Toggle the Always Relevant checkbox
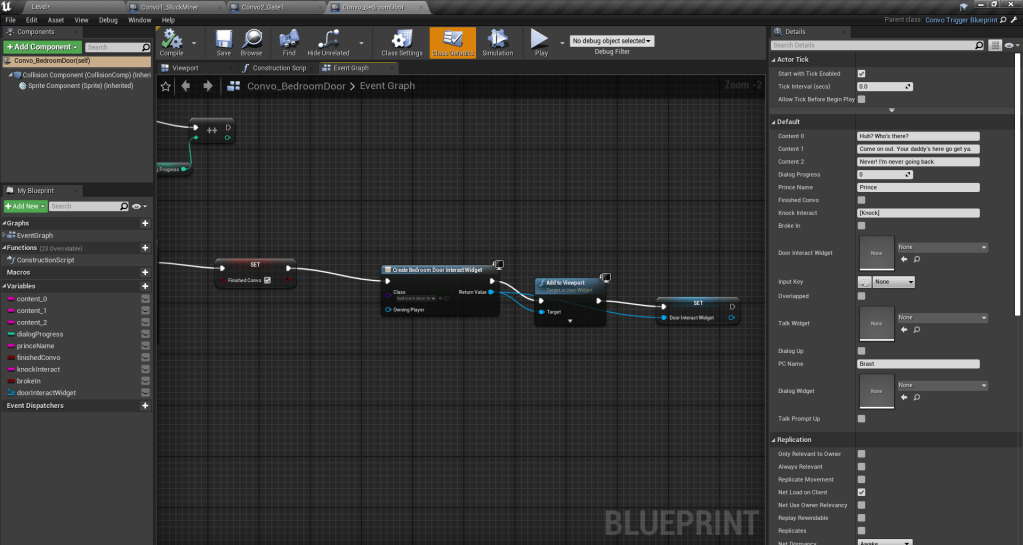 pyautogui.click(x=862, y=466)
